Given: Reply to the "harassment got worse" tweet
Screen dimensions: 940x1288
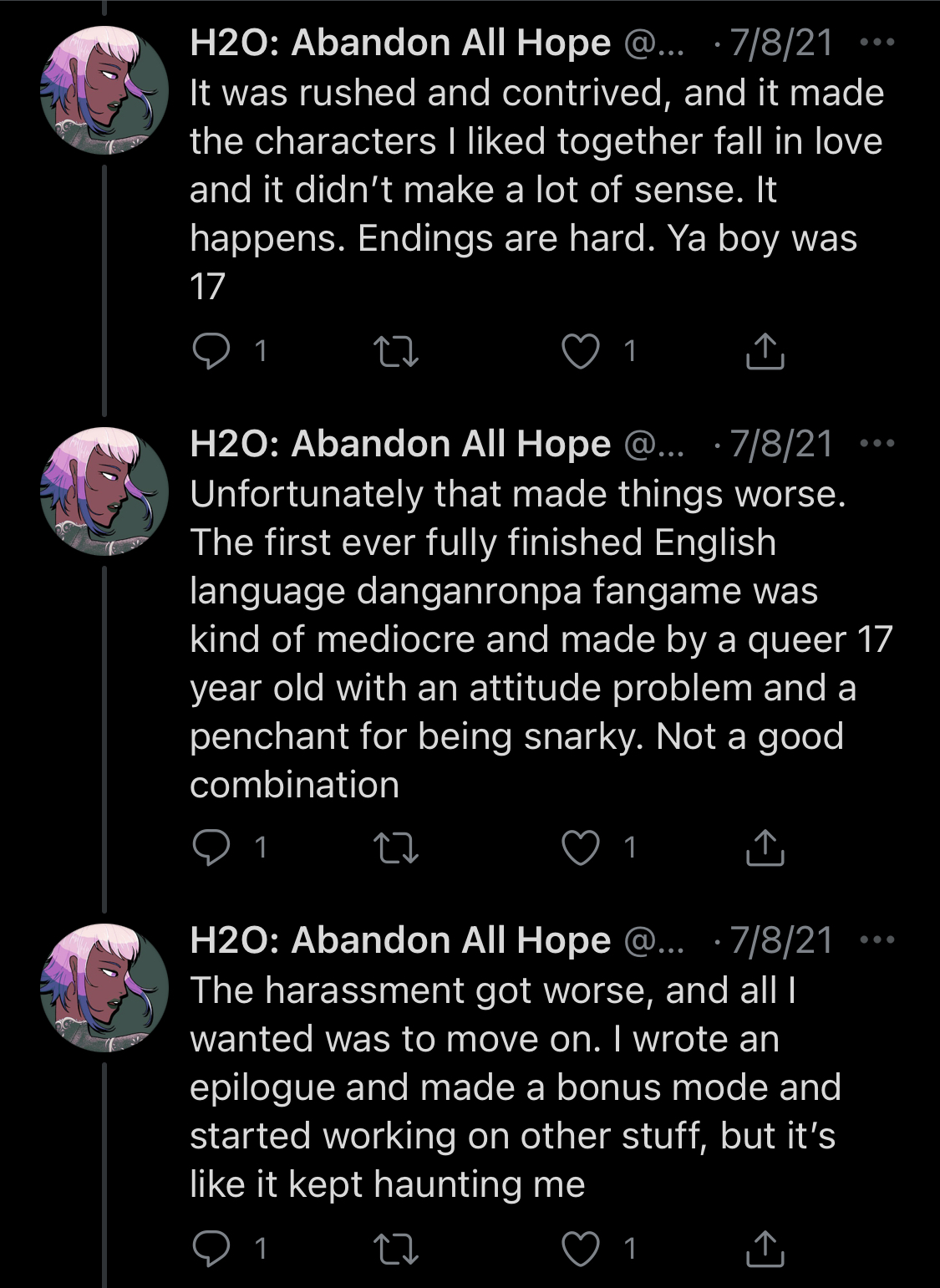Looking at the screenshot, I should (x=211, y=1249).
